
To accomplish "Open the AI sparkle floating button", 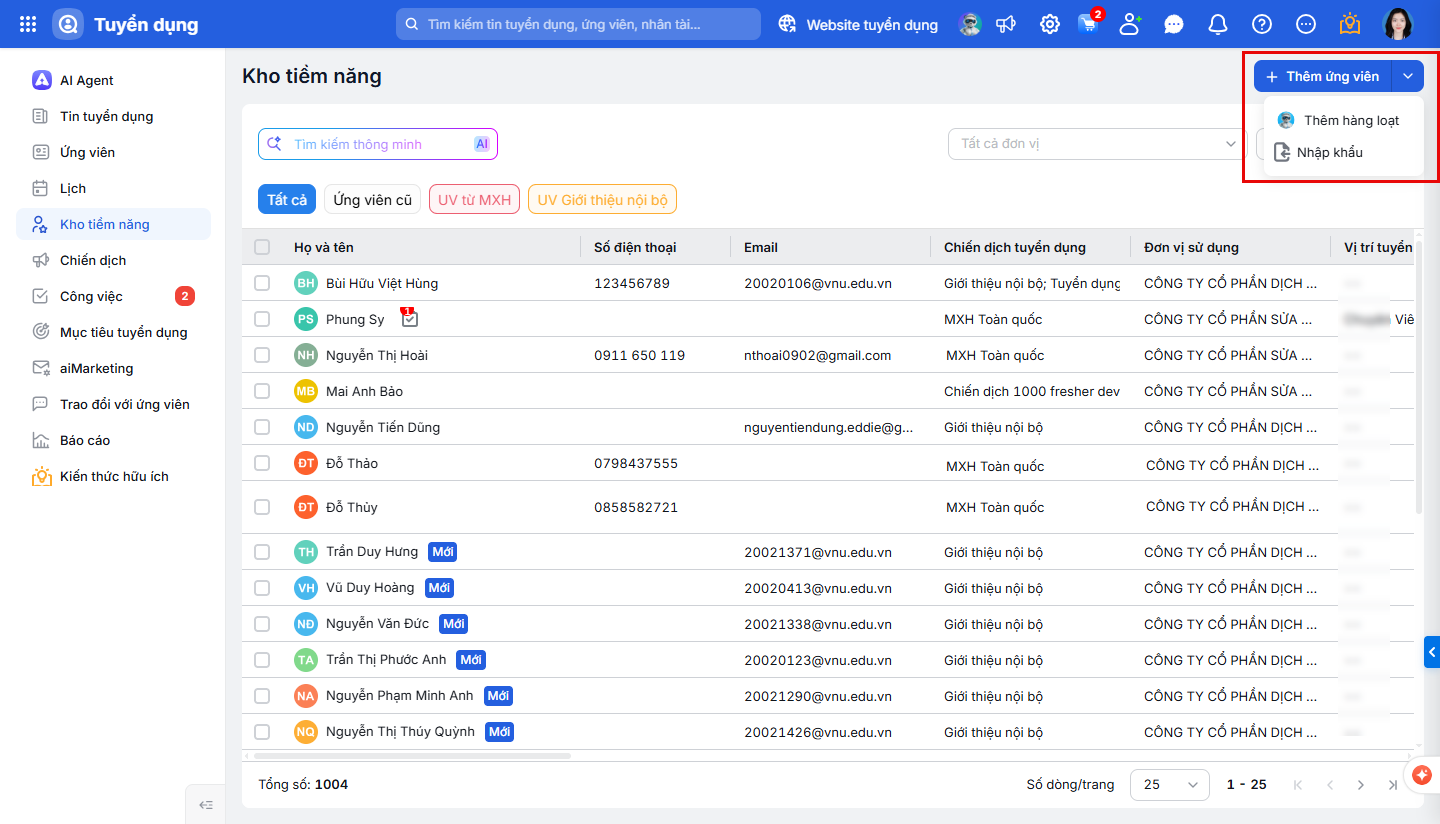I will click(1423, 775).
